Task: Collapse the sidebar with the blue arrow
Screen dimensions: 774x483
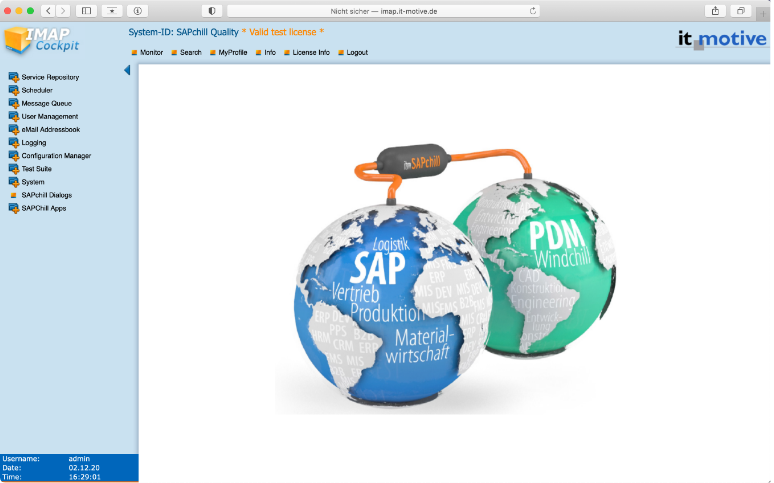Action: 127,70
